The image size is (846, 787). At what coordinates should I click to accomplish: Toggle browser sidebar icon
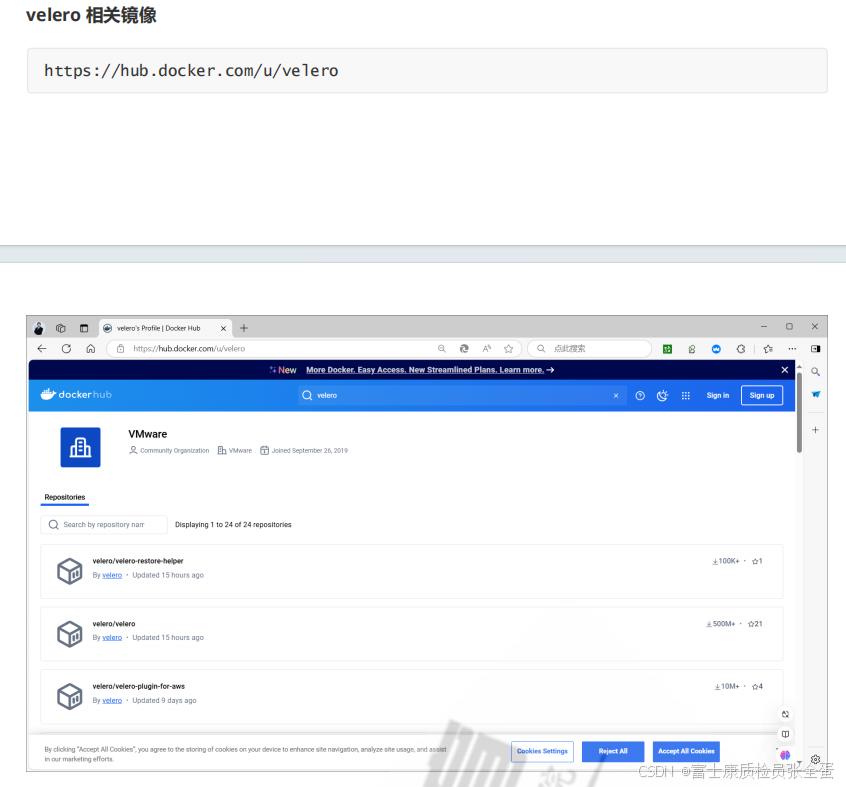pos(815,349)
